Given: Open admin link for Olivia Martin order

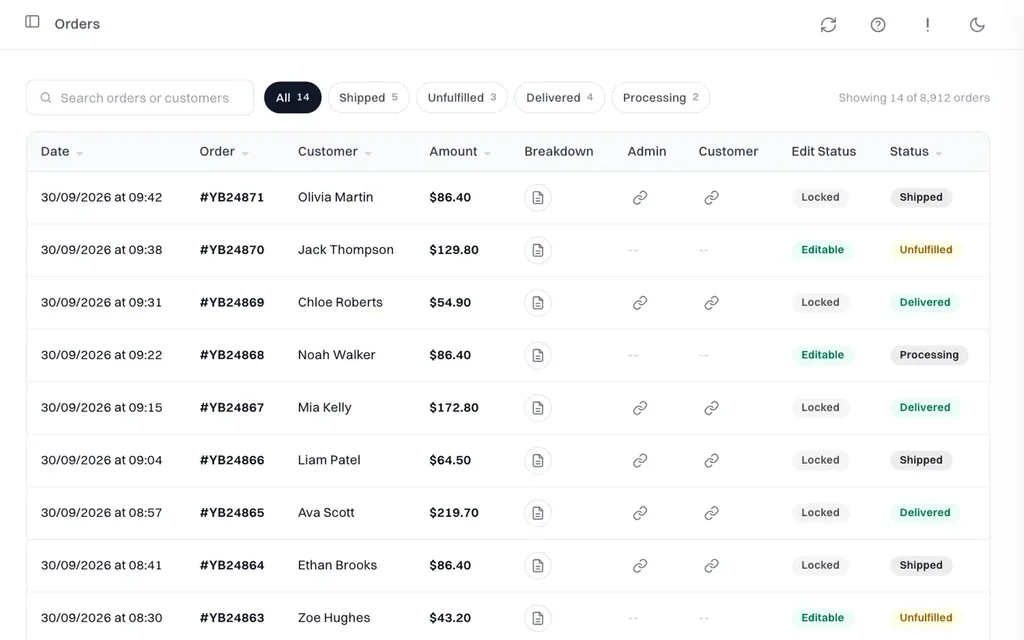Looking at the screenshot, I should pyautogui.click(x=640, y=197).
